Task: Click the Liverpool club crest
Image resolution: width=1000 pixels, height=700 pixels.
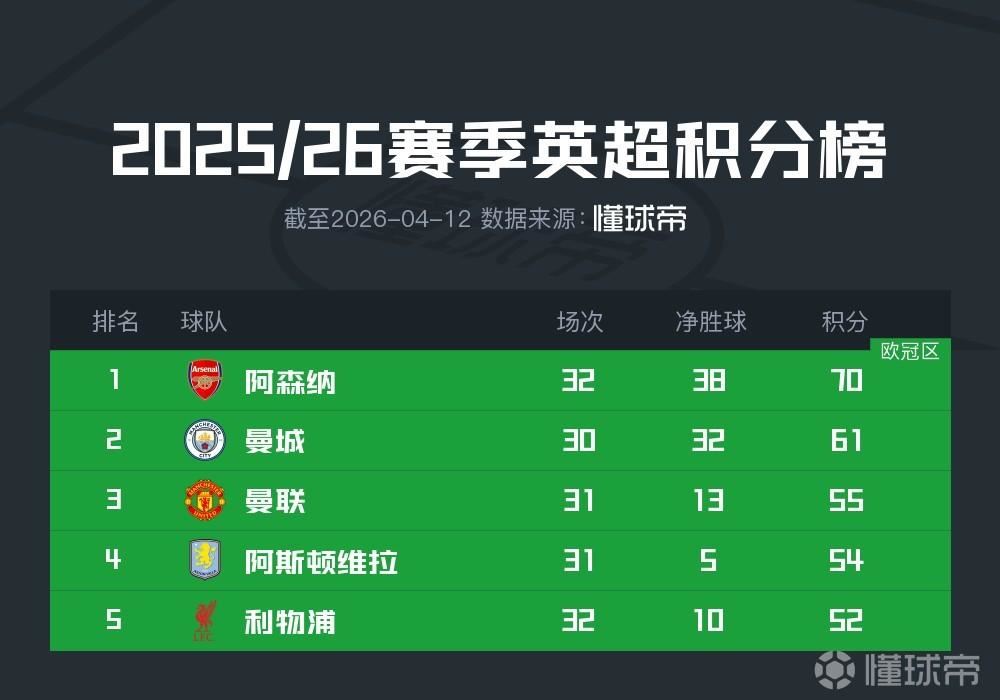Action: [x=206, y=621]
